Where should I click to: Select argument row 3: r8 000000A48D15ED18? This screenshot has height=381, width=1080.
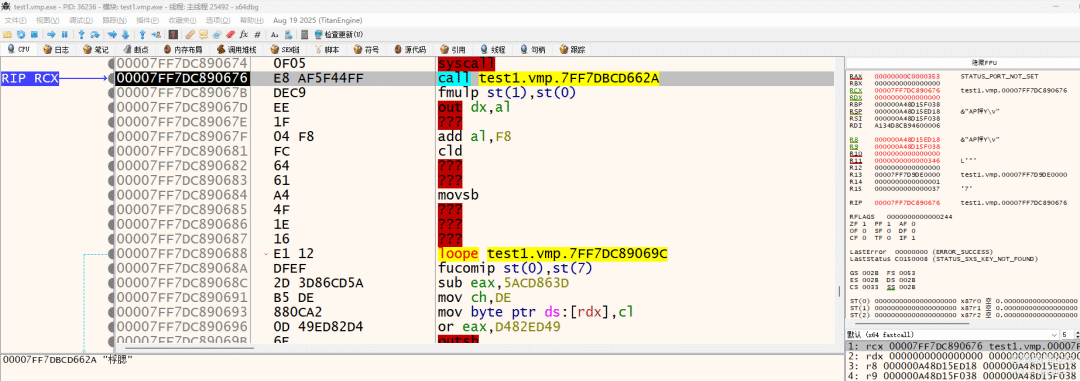pos(962,366)
